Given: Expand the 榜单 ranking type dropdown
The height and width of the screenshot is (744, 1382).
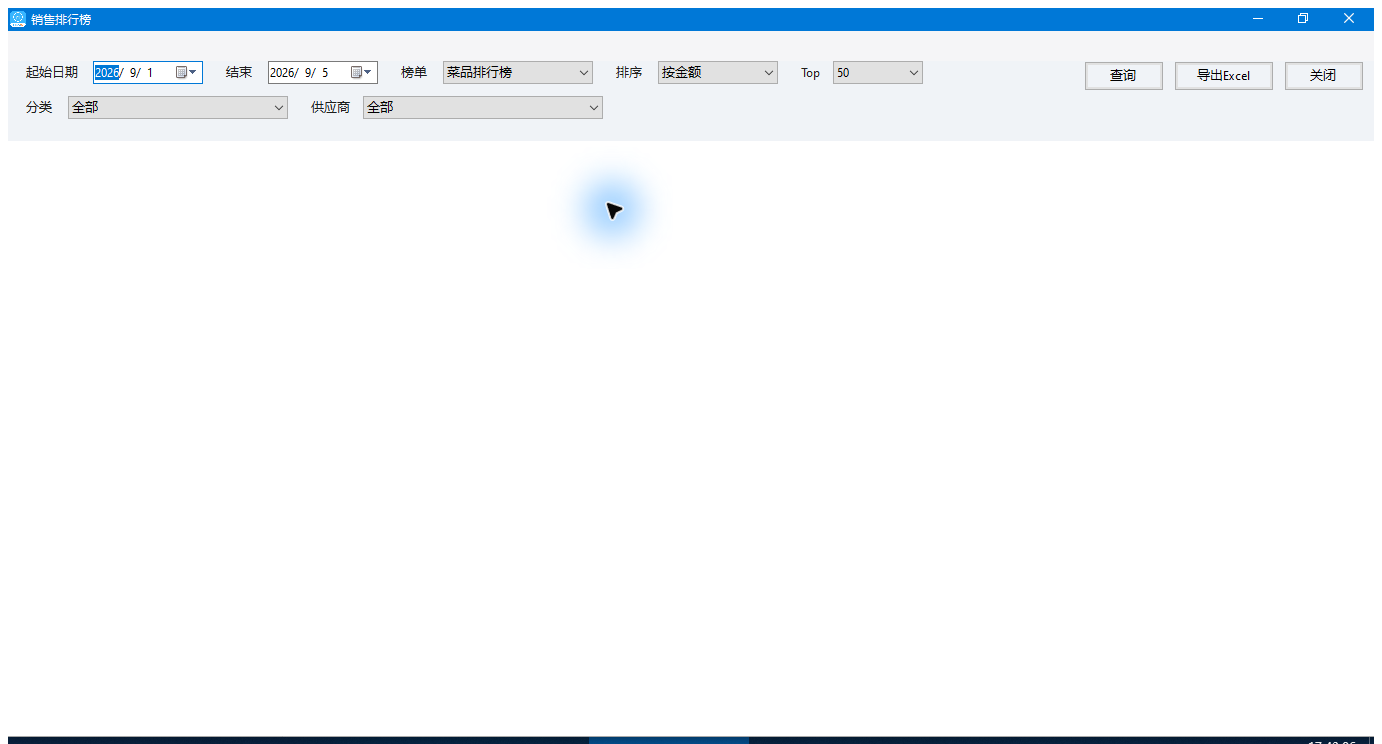Looking at the screenshot, I should click(518, 72).
